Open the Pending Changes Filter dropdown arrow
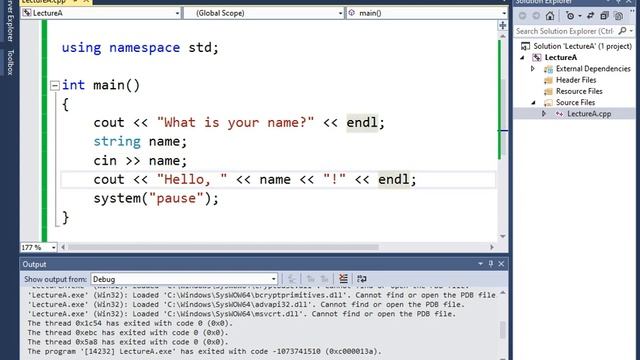640x360 pixels. [x=580, y=16]
